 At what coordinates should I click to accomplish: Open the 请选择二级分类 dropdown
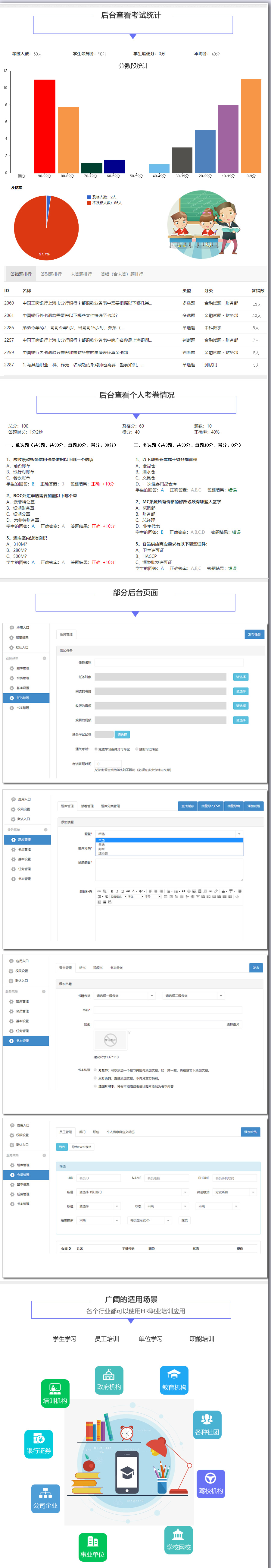click(194, 996)
